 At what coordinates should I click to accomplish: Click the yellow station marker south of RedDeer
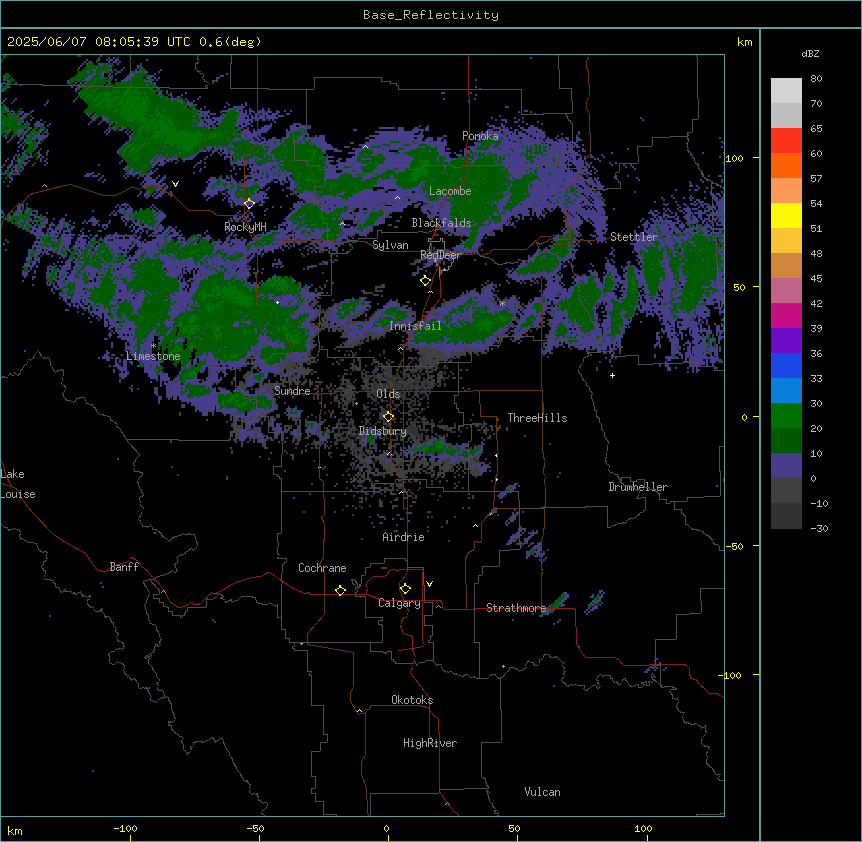[425, 281]
